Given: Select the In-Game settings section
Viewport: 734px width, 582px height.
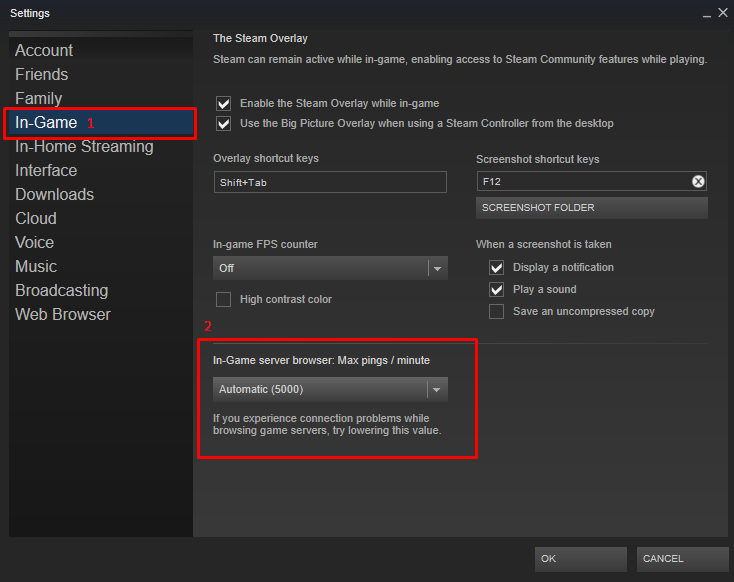Looking at the screenshot, I should [x=100, y=123].
